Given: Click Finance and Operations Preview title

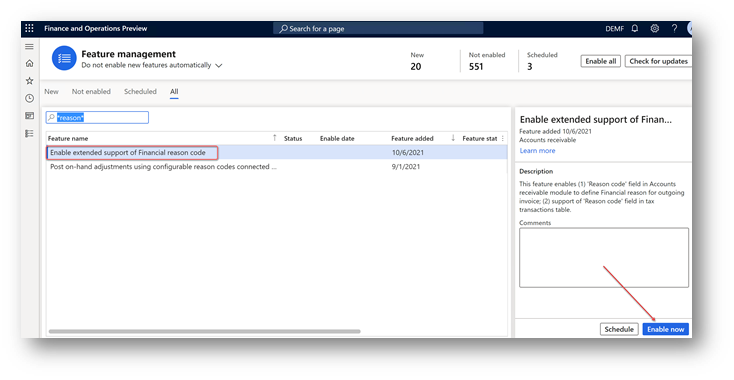Looking at the screenshot, I should click(95, 29).
